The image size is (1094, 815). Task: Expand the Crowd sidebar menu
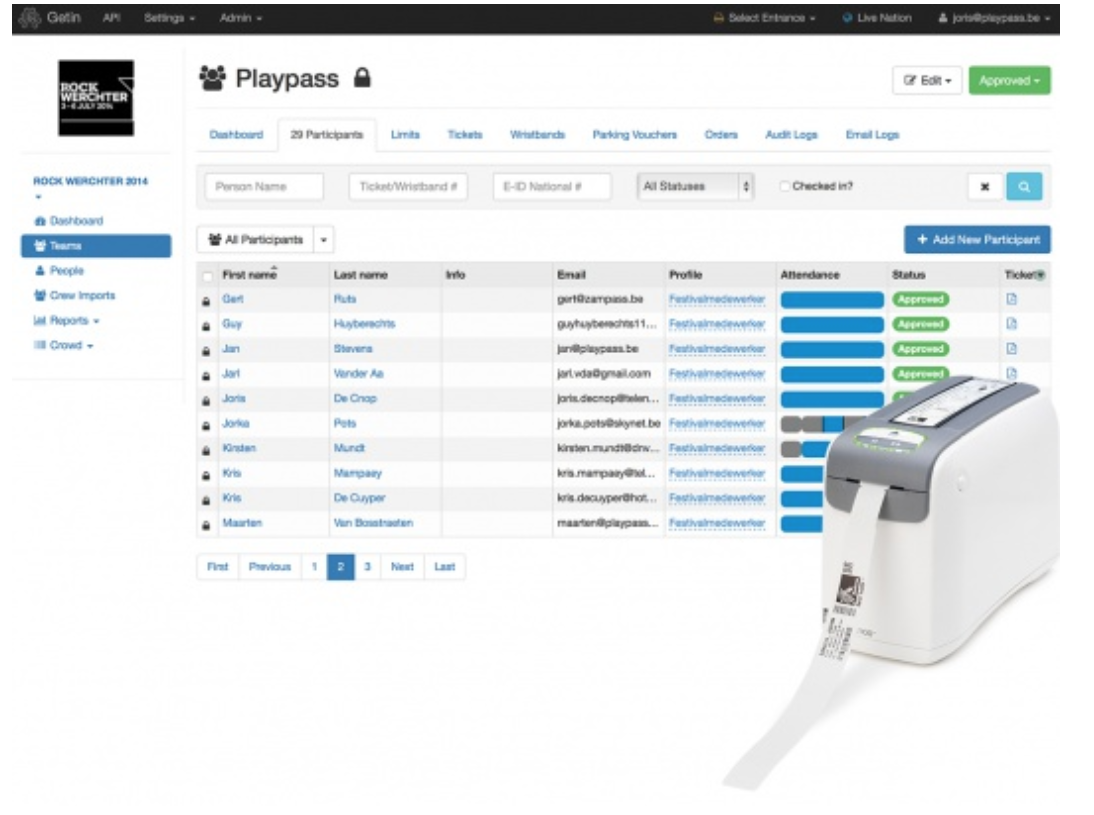point(63,345)
